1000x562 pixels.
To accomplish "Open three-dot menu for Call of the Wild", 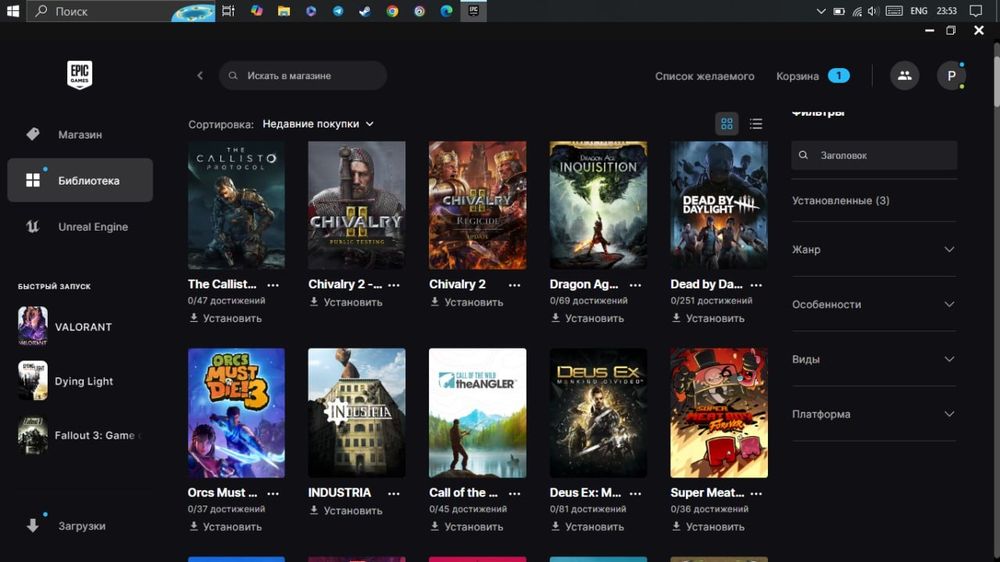I will point(514,493).
